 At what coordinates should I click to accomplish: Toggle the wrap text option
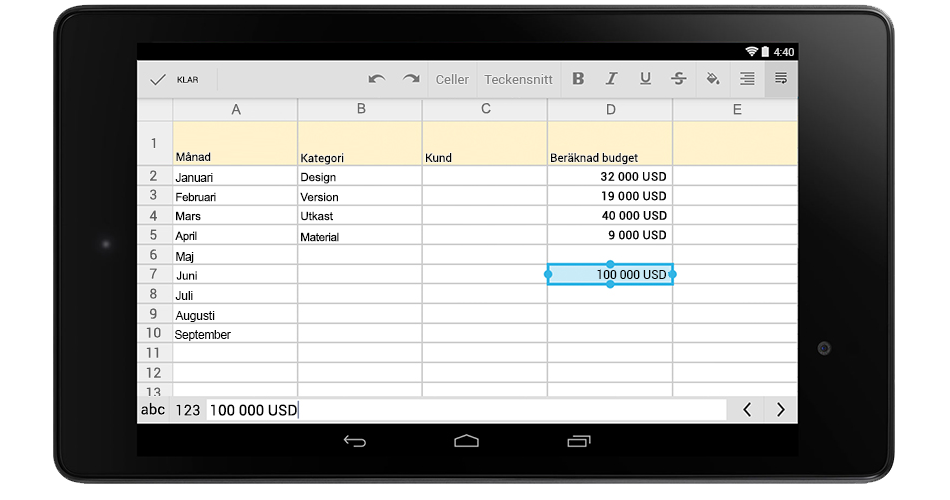781,79
